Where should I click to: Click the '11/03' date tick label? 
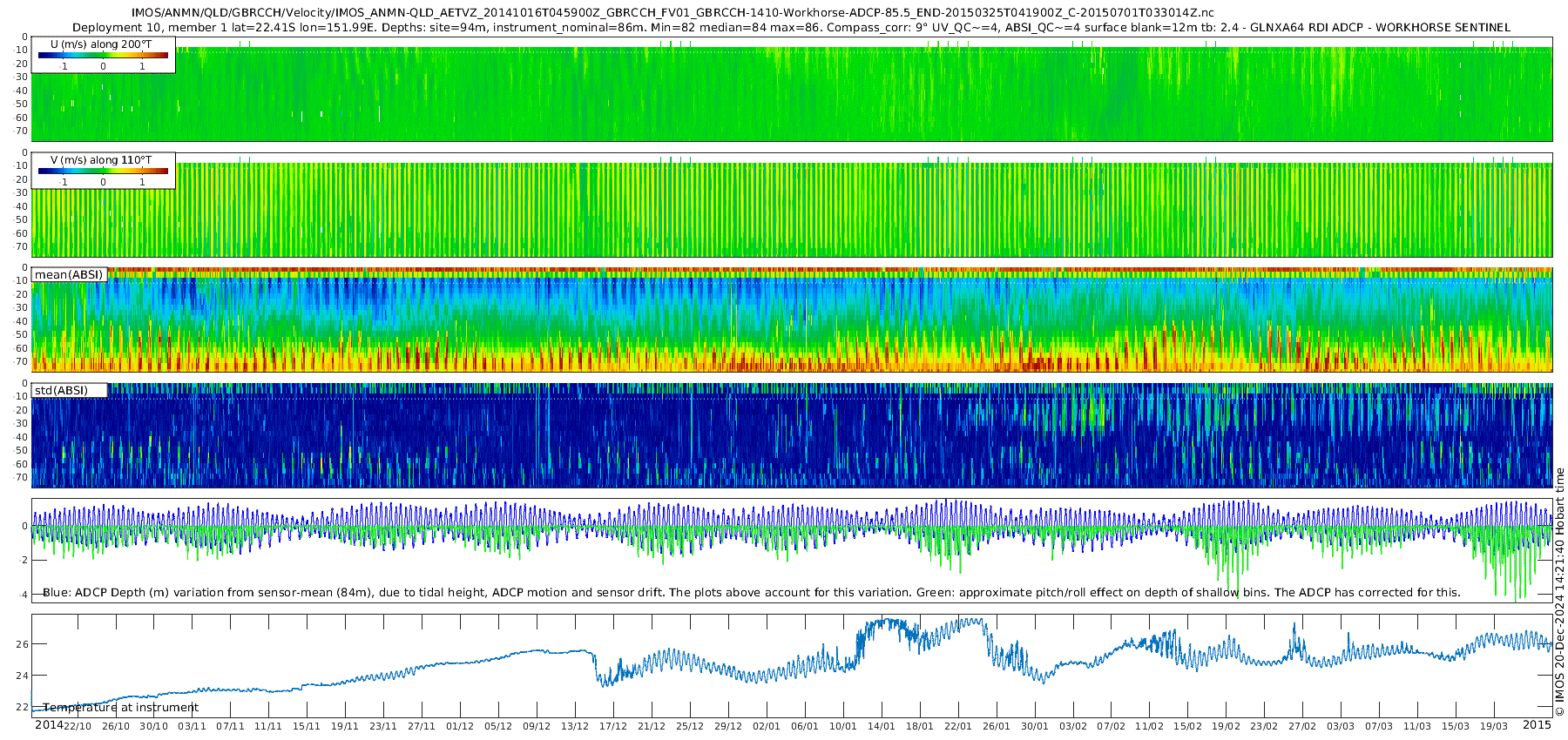[x=1418, y=726]
